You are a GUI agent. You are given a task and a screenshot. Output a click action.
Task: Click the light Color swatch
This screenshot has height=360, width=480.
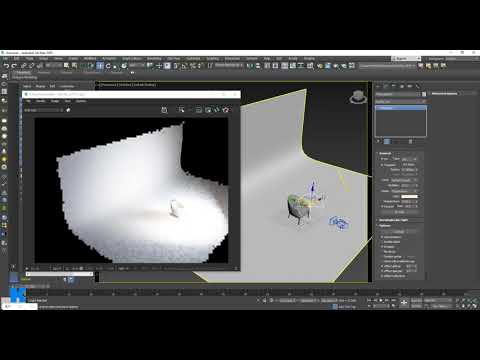(x=409, y=197)
